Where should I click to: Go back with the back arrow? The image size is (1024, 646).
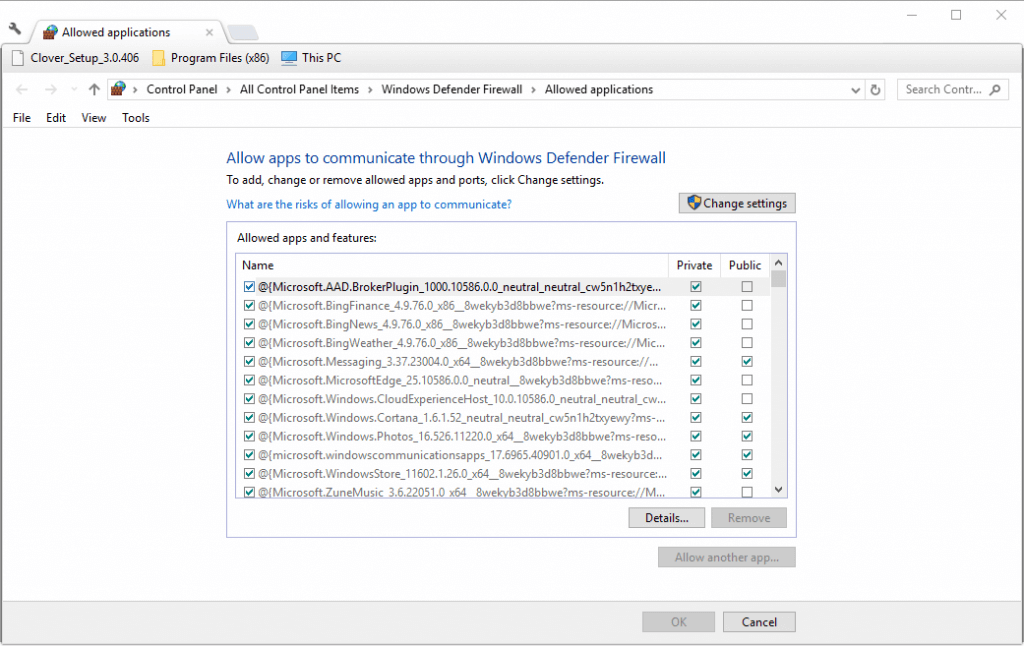click(22, 89)
